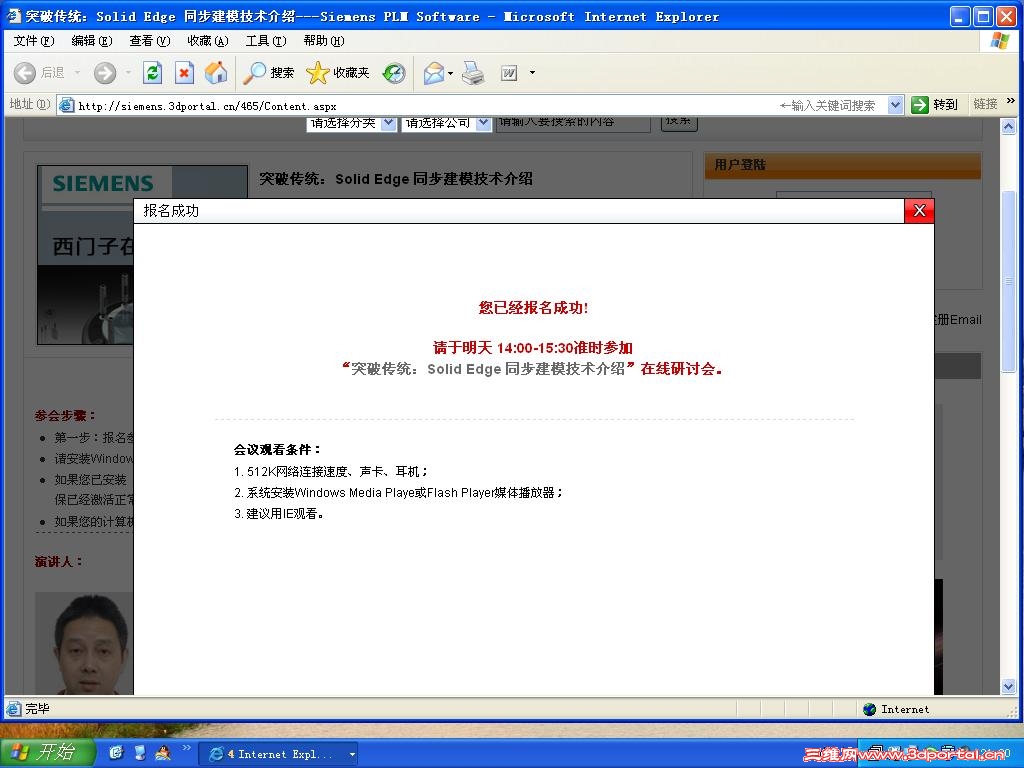Click the 完毕 status bar text
The width and height of the screenshot is (1024, 768).
click(x=37, y=709)
